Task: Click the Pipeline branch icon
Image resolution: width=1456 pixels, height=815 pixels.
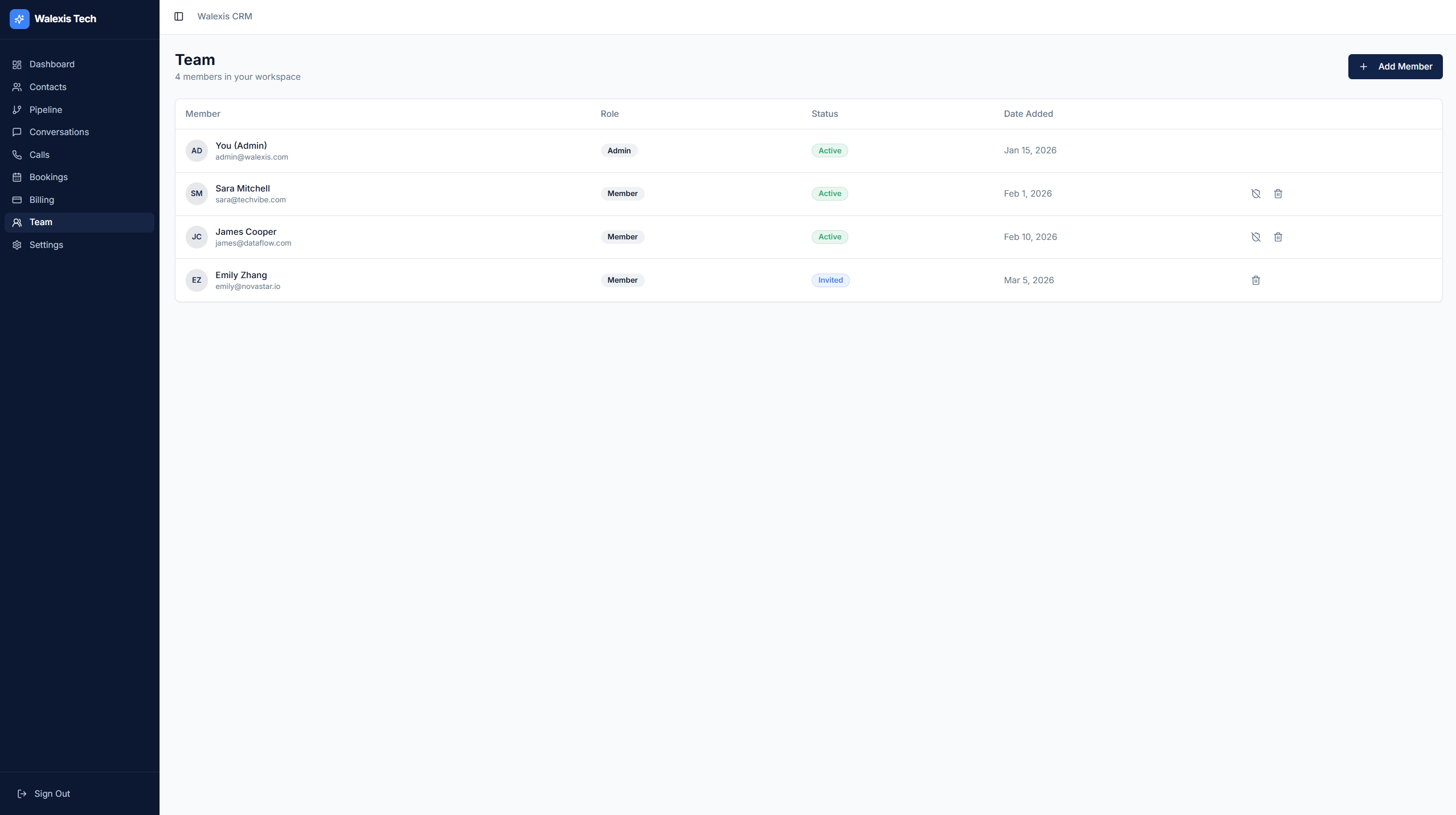Action: point(17,109)
